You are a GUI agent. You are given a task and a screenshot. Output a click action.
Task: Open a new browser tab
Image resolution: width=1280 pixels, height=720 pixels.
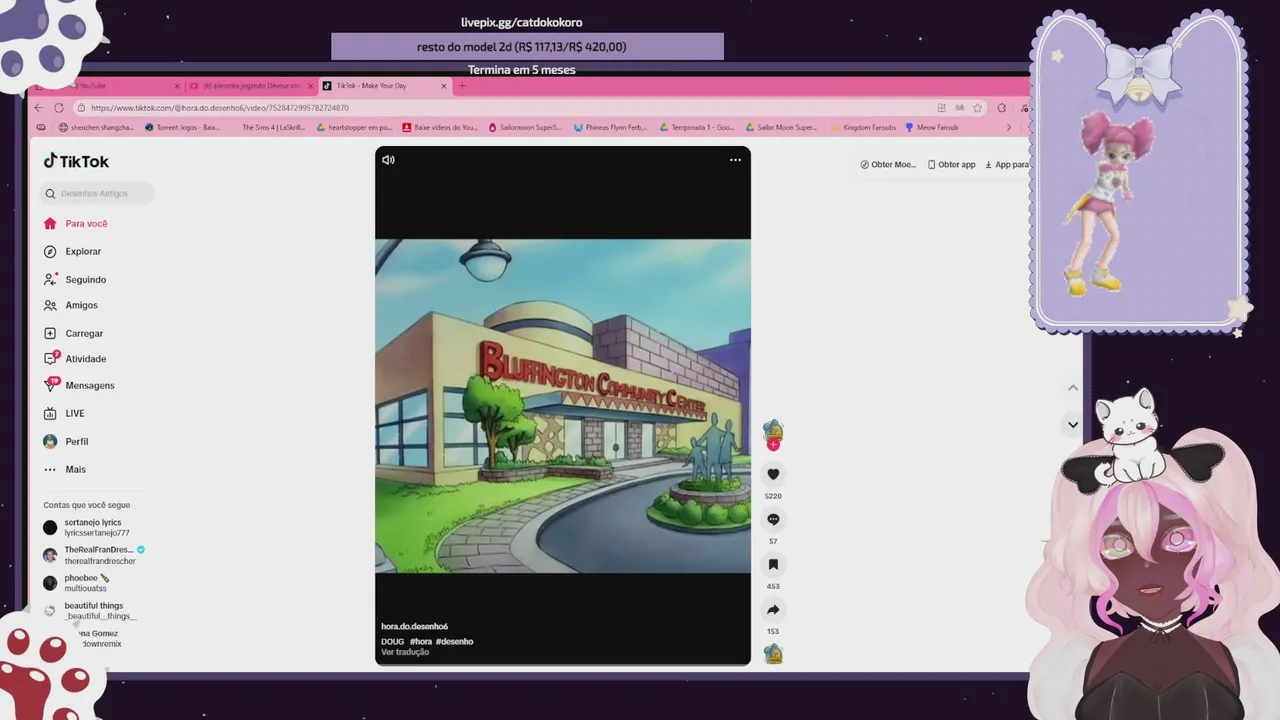click(462, 86)
